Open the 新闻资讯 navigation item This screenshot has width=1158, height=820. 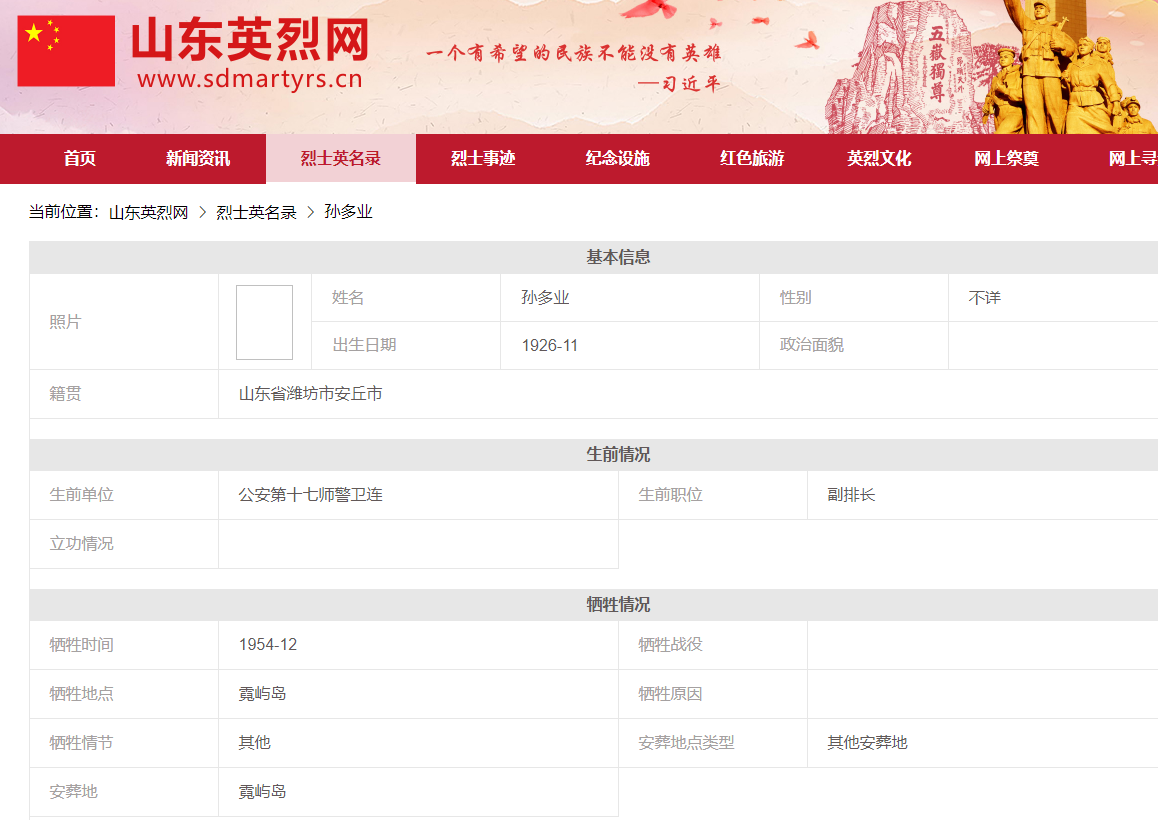198,159
